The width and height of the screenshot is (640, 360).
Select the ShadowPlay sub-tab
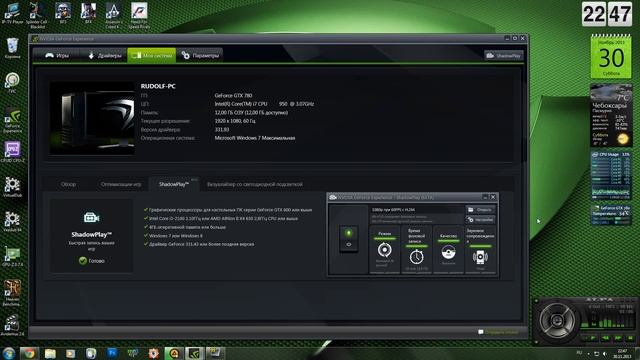pos(174,184)
